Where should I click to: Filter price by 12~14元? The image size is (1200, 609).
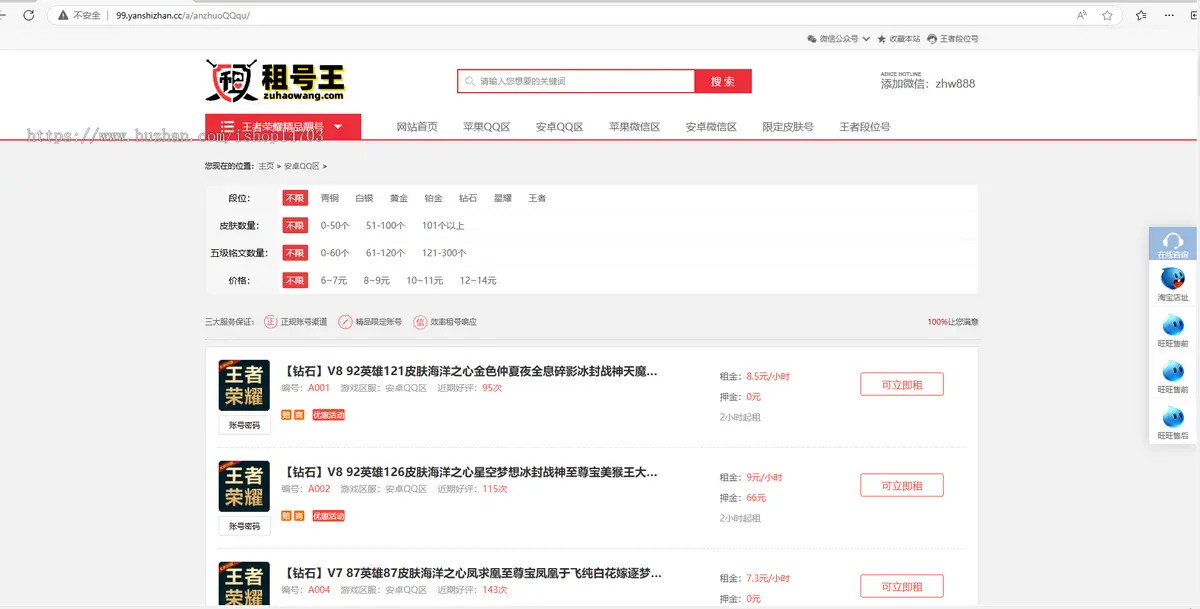tap(478, 280)
